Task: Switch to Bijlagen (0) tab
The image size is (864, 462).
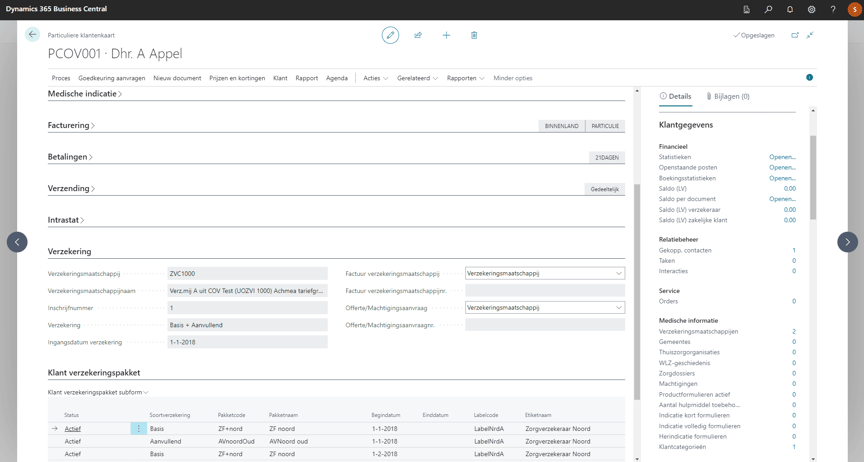Action: tap(728, 96)
